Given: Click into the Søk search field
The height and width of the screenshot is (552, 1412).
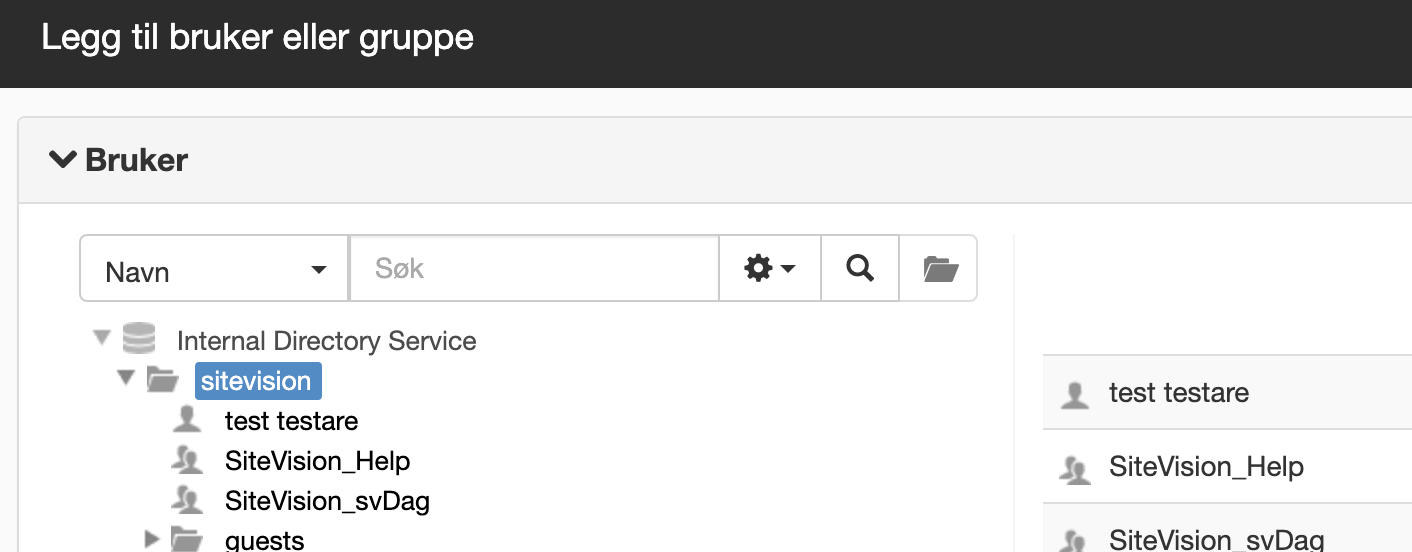Looking at the screenshot, I should point(534,268).
